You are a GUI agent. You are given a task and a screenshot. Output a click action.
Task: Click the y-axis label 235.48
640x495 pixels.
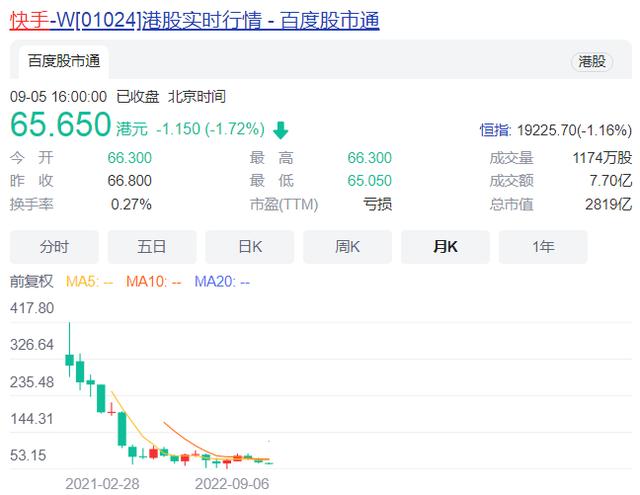pos(32,382)
